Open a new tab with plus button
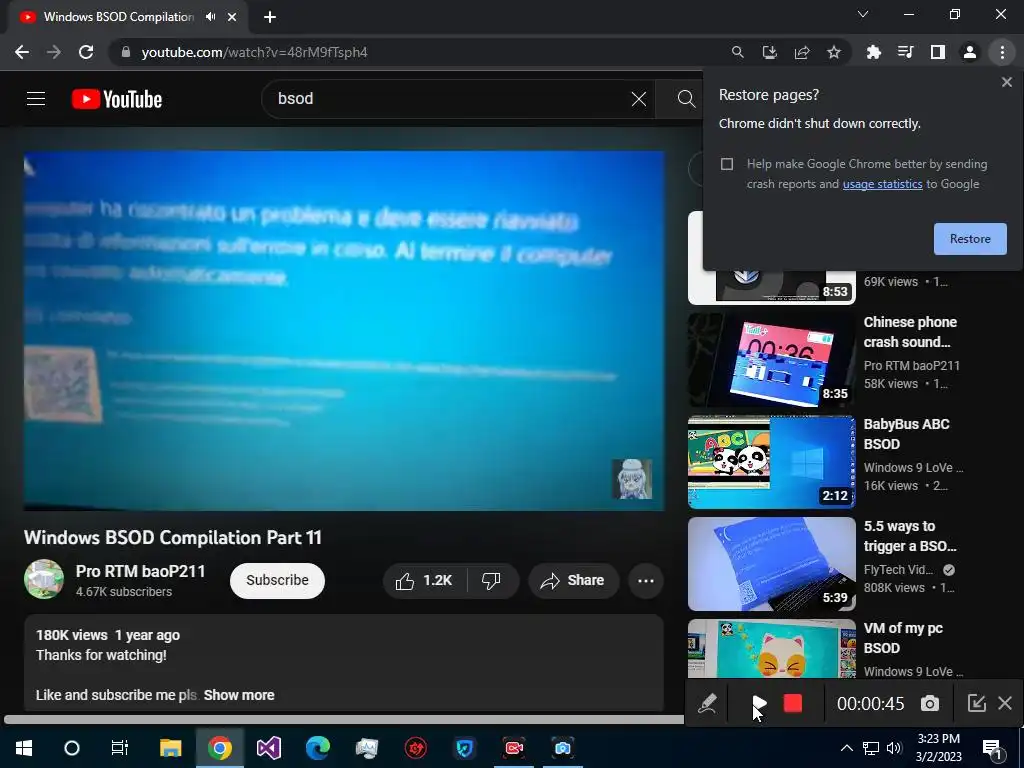 tap(270, 17)
